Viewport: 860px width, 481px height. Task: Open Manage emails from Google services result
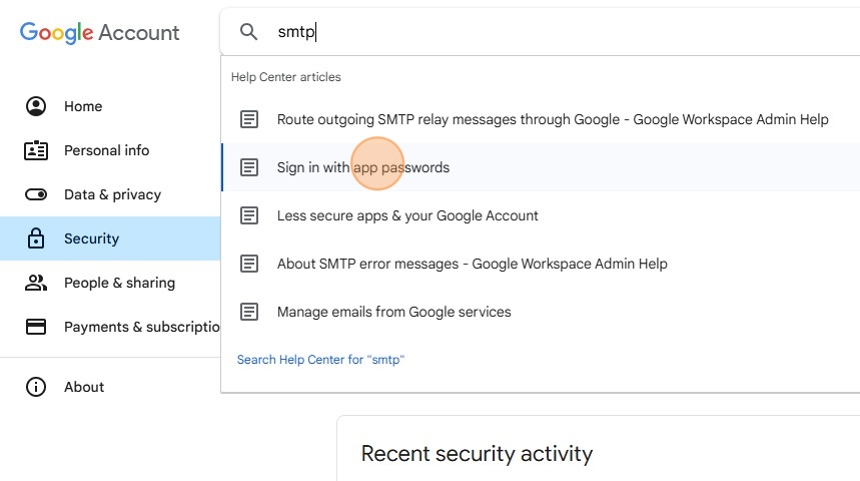394,311
